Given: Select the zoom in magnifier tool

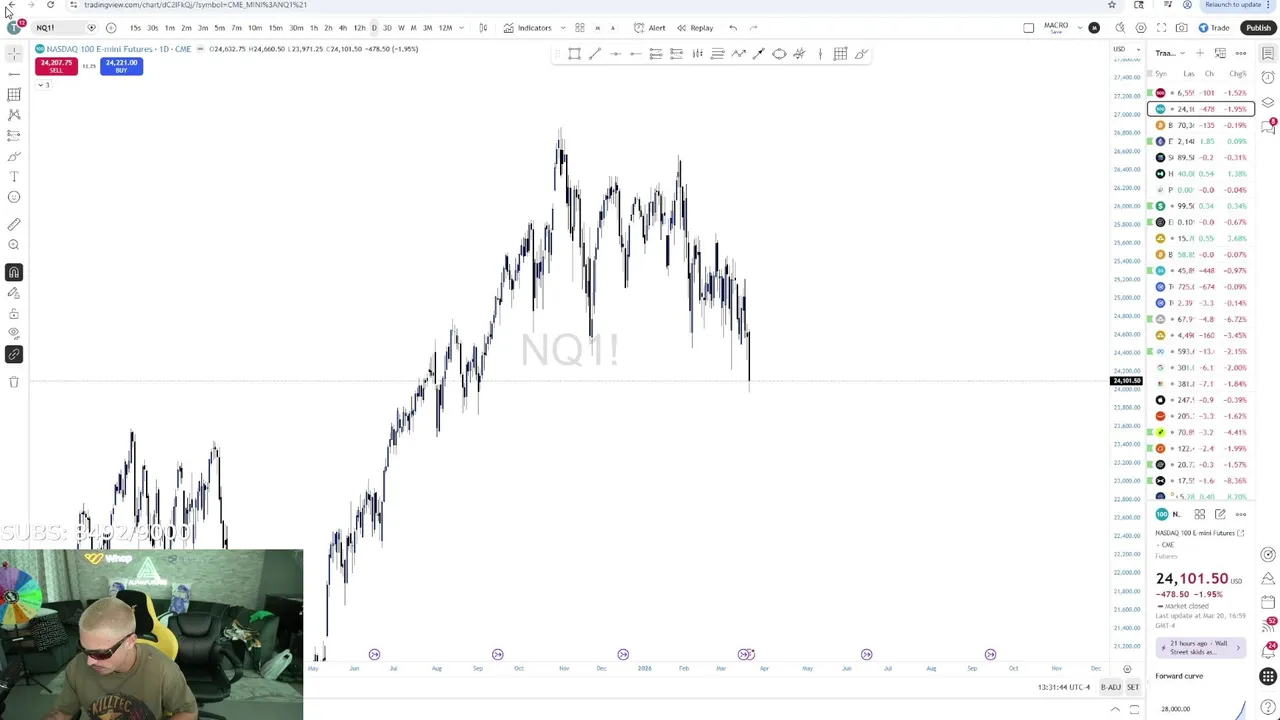Looking at the screenshot, I should pos(14,245).
